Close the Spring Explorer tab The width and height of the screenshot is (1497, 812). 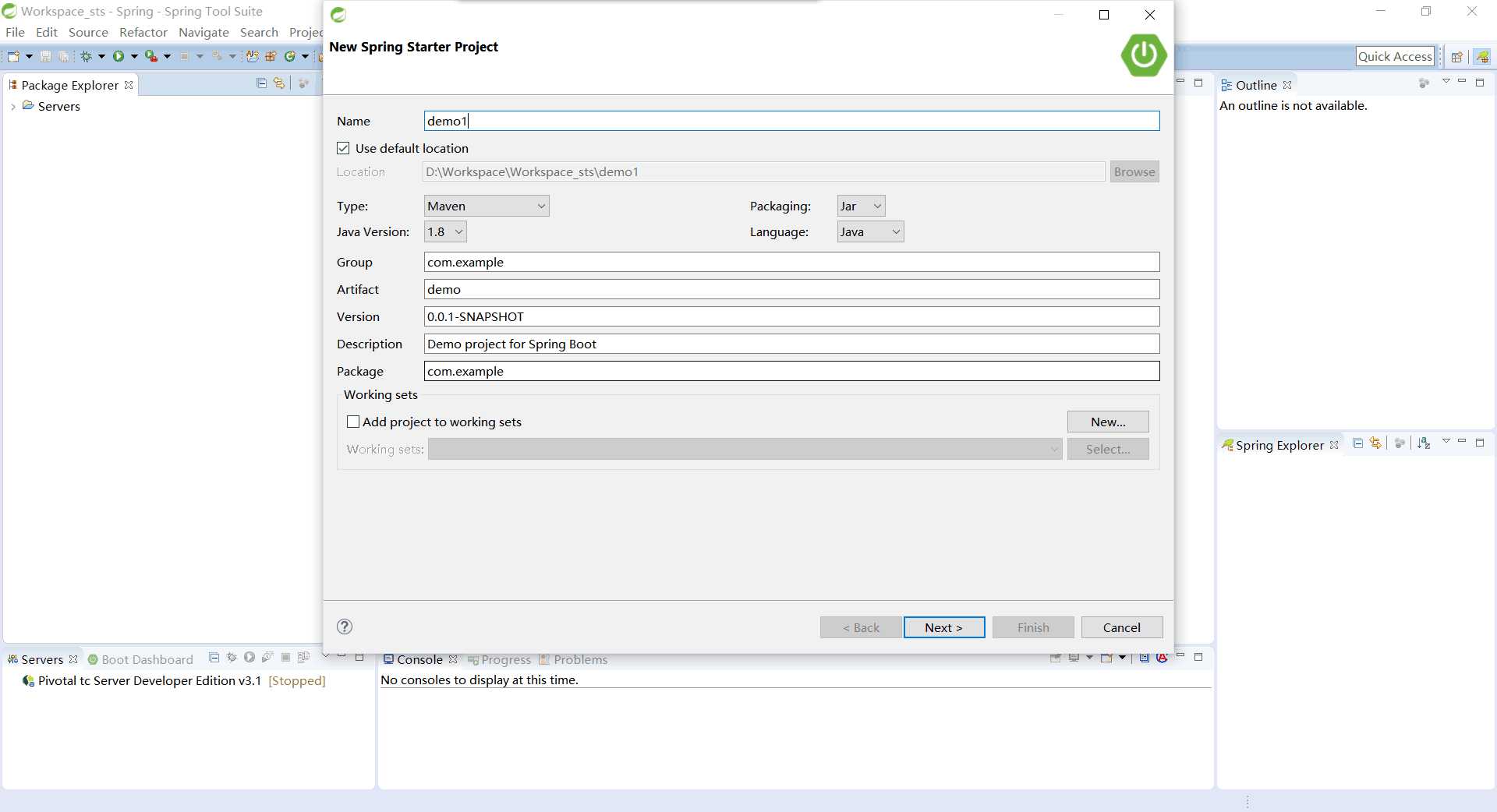point(1334,445)
